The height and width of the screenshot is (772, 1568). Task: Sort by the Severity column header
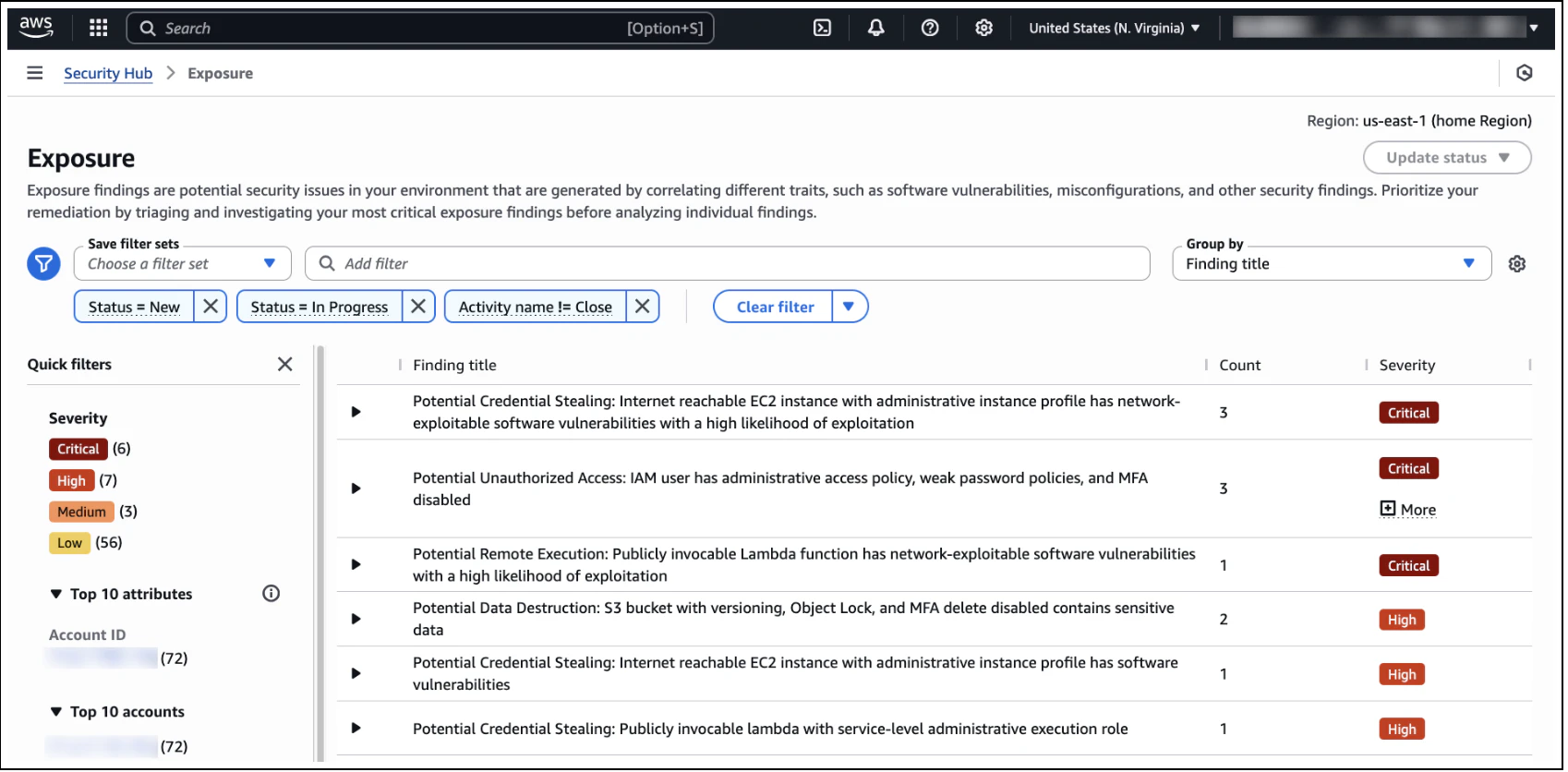pos(1409,366)
